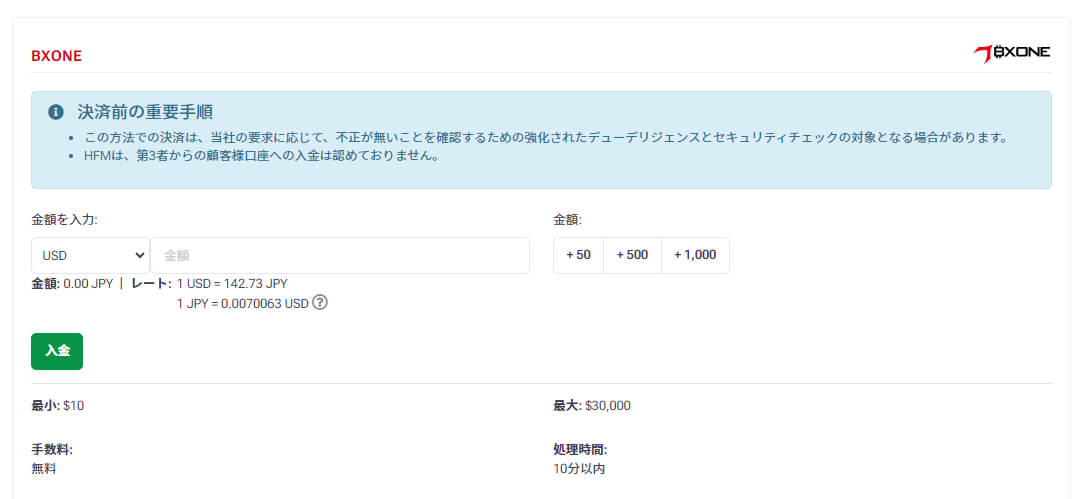Click the 0.00 JPY converted amount text
Screen dimensions: 1086x499
88,284
